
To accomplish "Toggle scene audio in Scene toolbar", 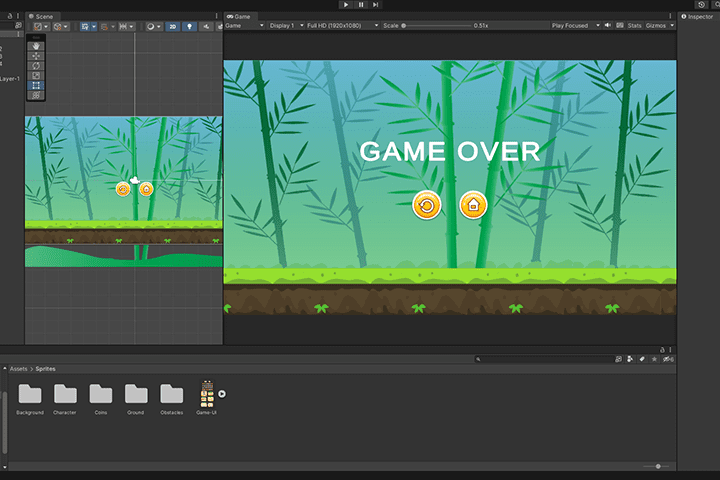I will click(x=206, y=27).
